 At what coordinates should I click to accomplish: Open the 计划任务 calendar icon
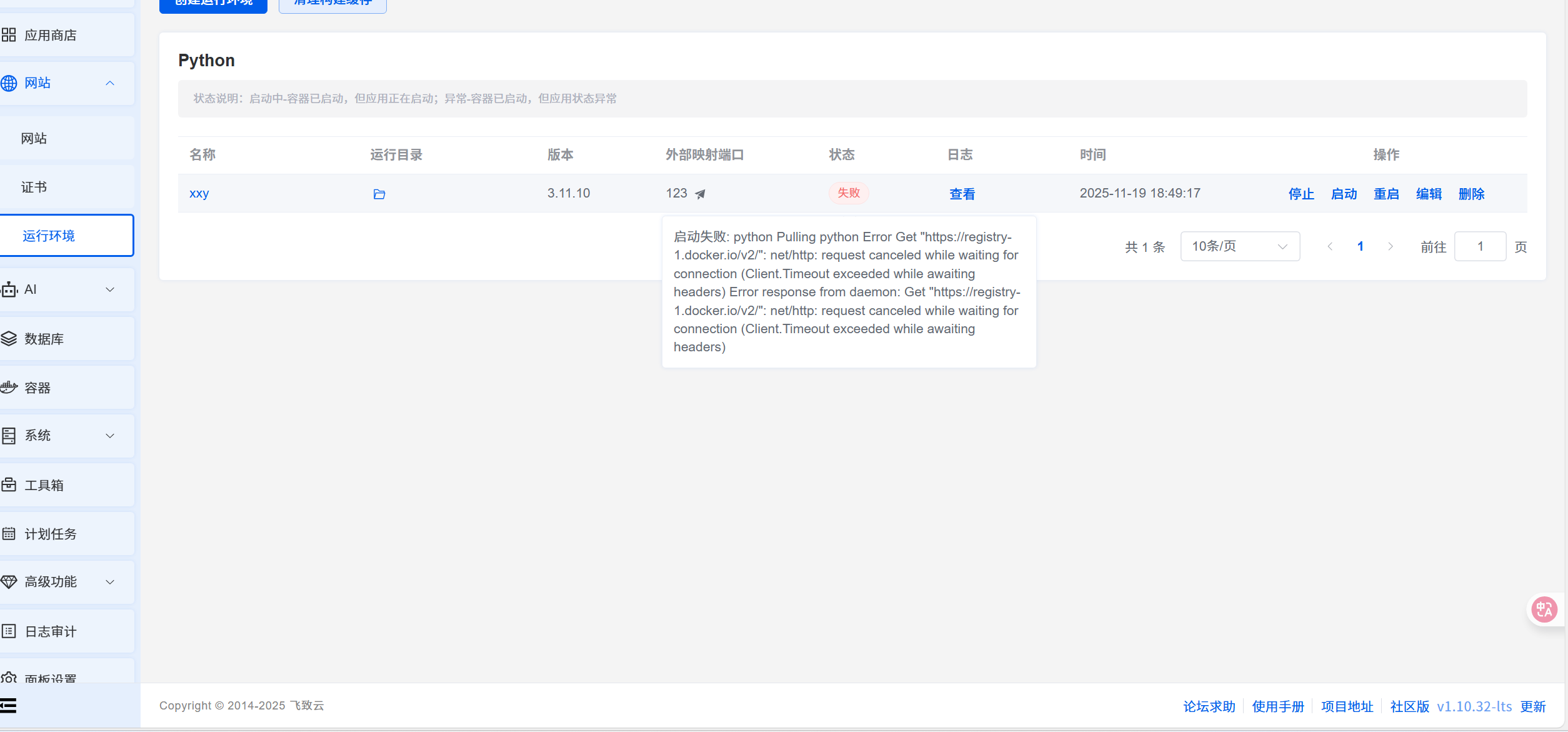pos(9,534)
